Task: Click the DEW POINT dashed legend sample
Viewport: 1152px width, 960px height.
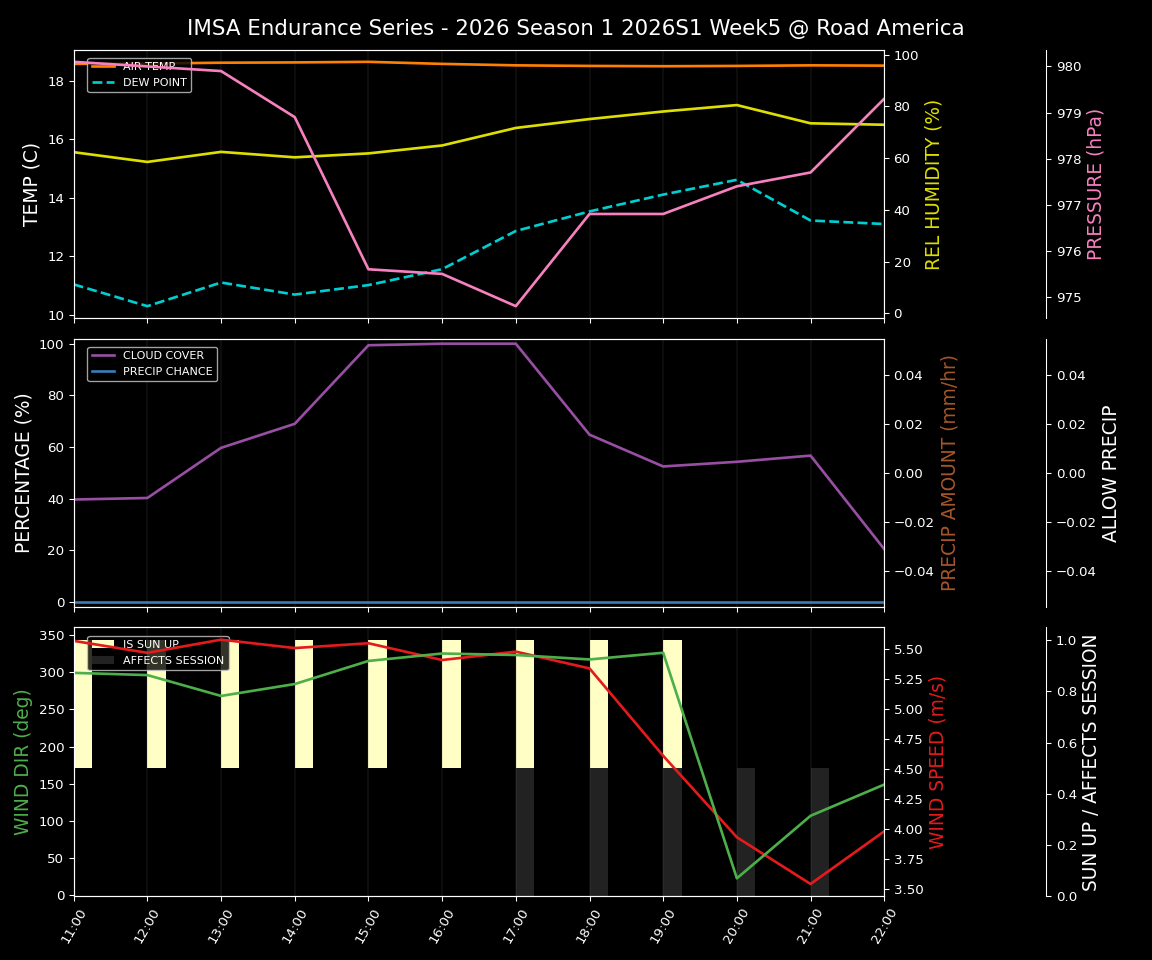Action: click(x=105, y=82)
